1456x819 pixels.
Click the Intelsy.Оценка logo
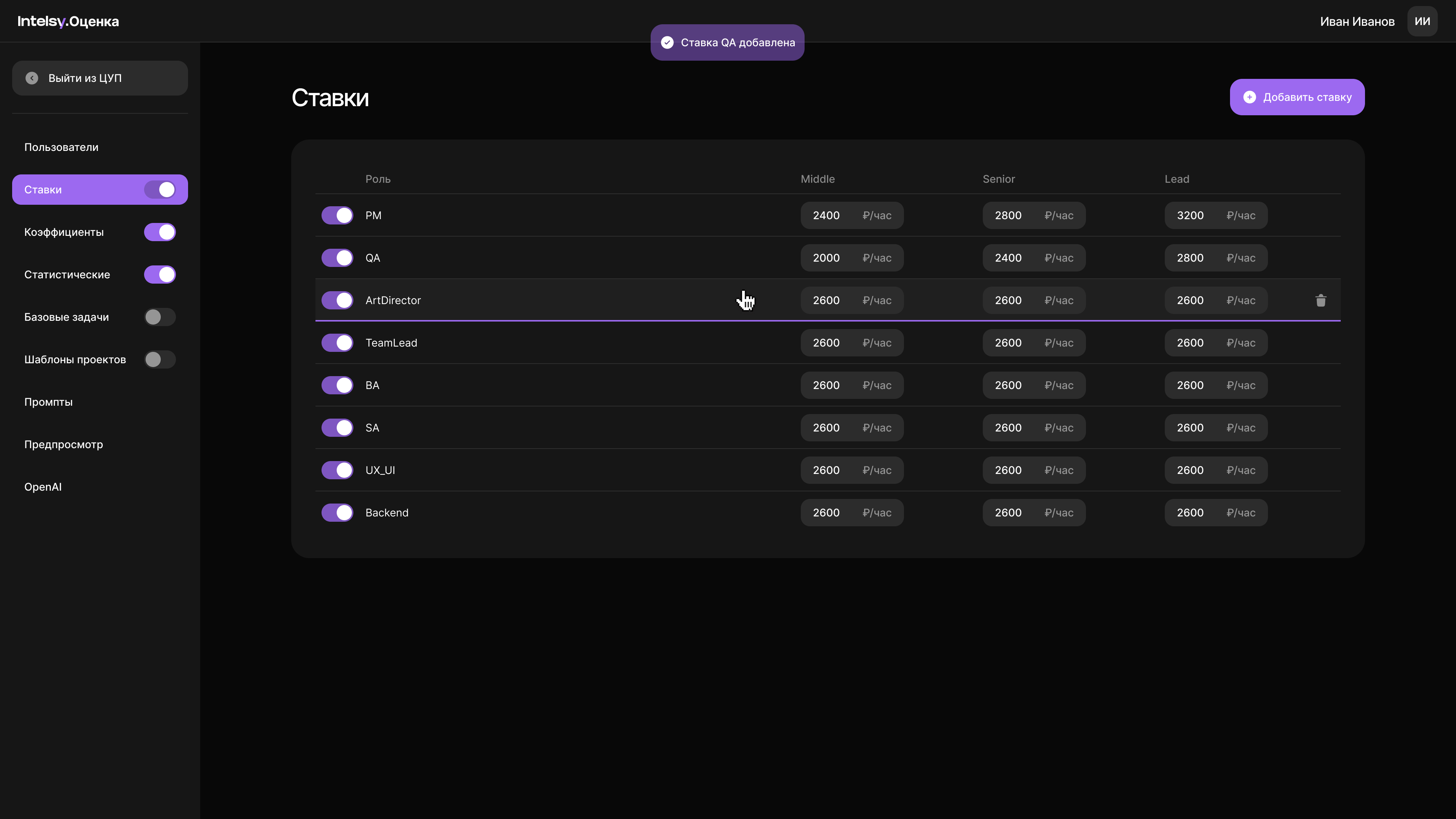pyautogui.click(x=68, y=22)
